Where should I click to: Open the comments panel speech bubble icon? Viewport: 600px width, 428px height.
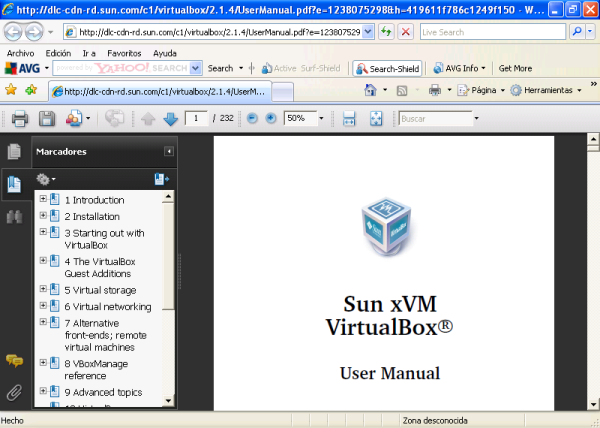pyautogui.click(x=14, y=361)
